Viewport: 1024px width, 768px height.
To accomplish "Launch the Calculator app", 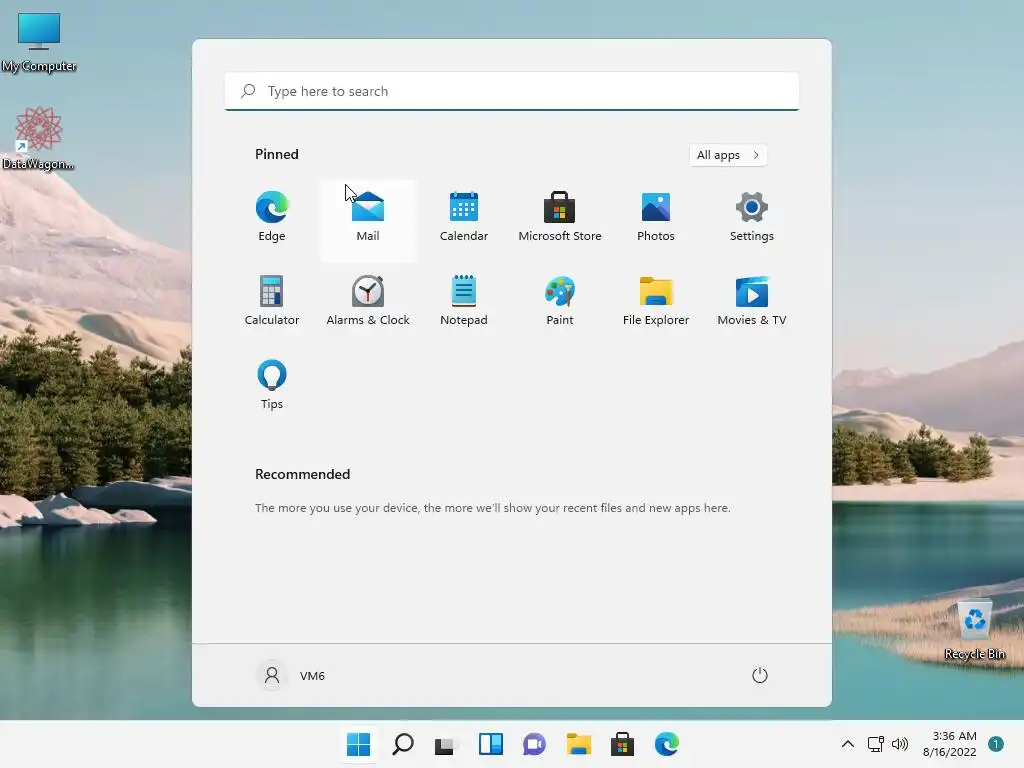I will 272,301.
